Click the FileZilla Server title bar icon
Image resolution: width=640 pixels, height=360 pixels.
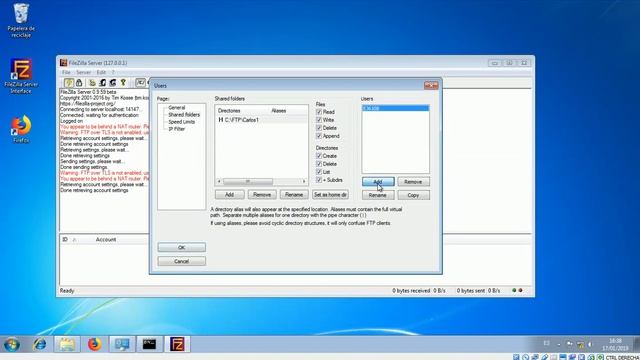pyautogui.click(x=63, y=63)
